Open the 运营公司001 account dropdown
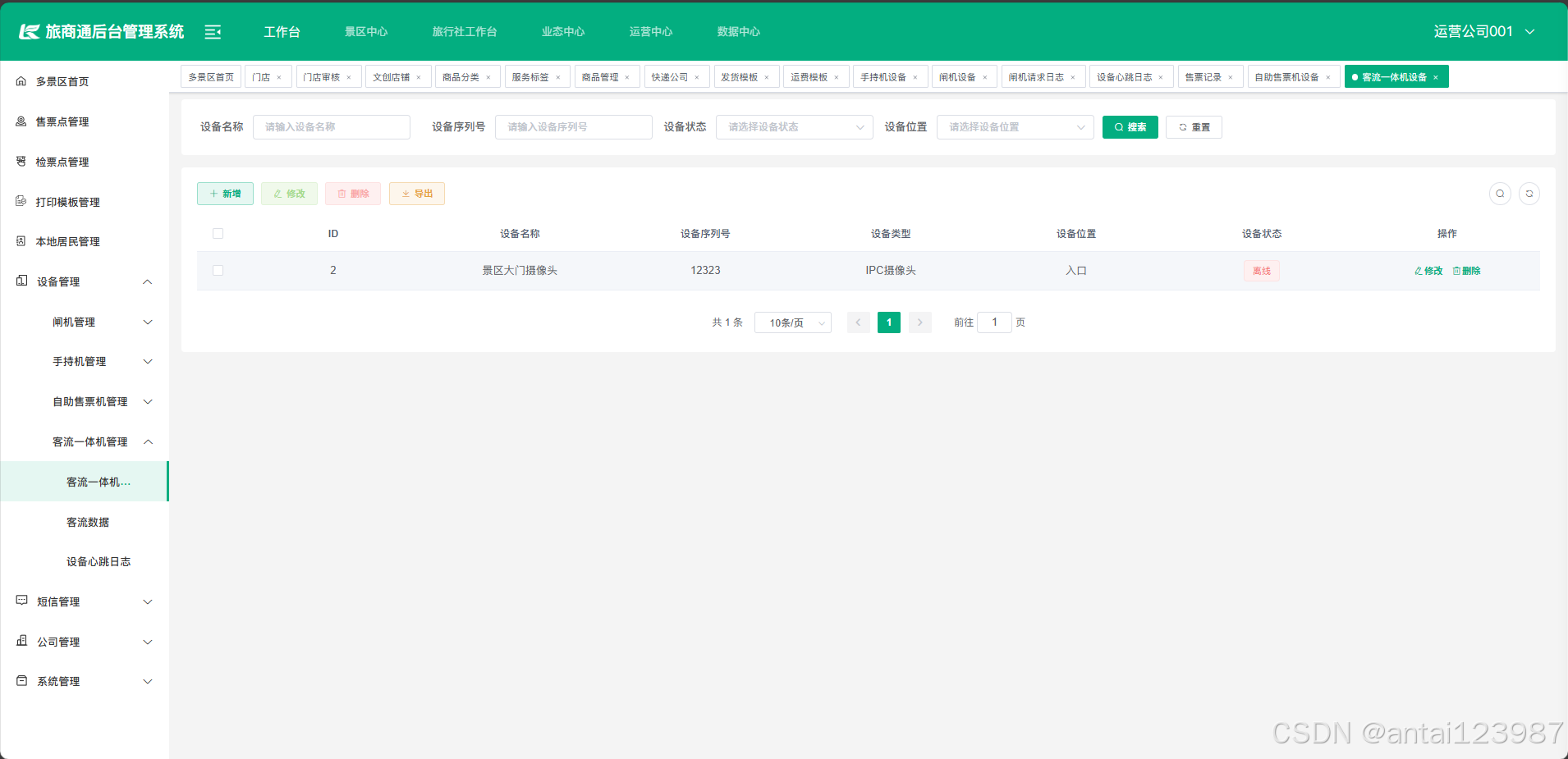 tap(1484, 31)
